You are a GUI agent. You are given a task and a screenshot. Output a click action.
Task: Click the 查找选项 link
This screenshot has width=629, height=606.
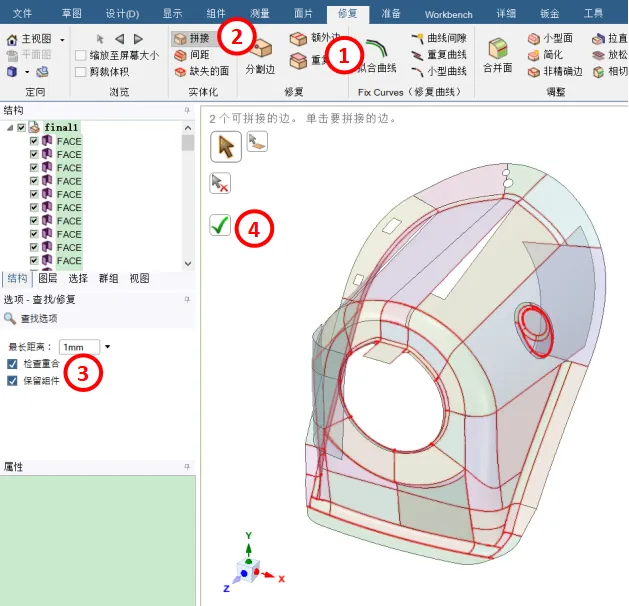click(x=38, y=318)
